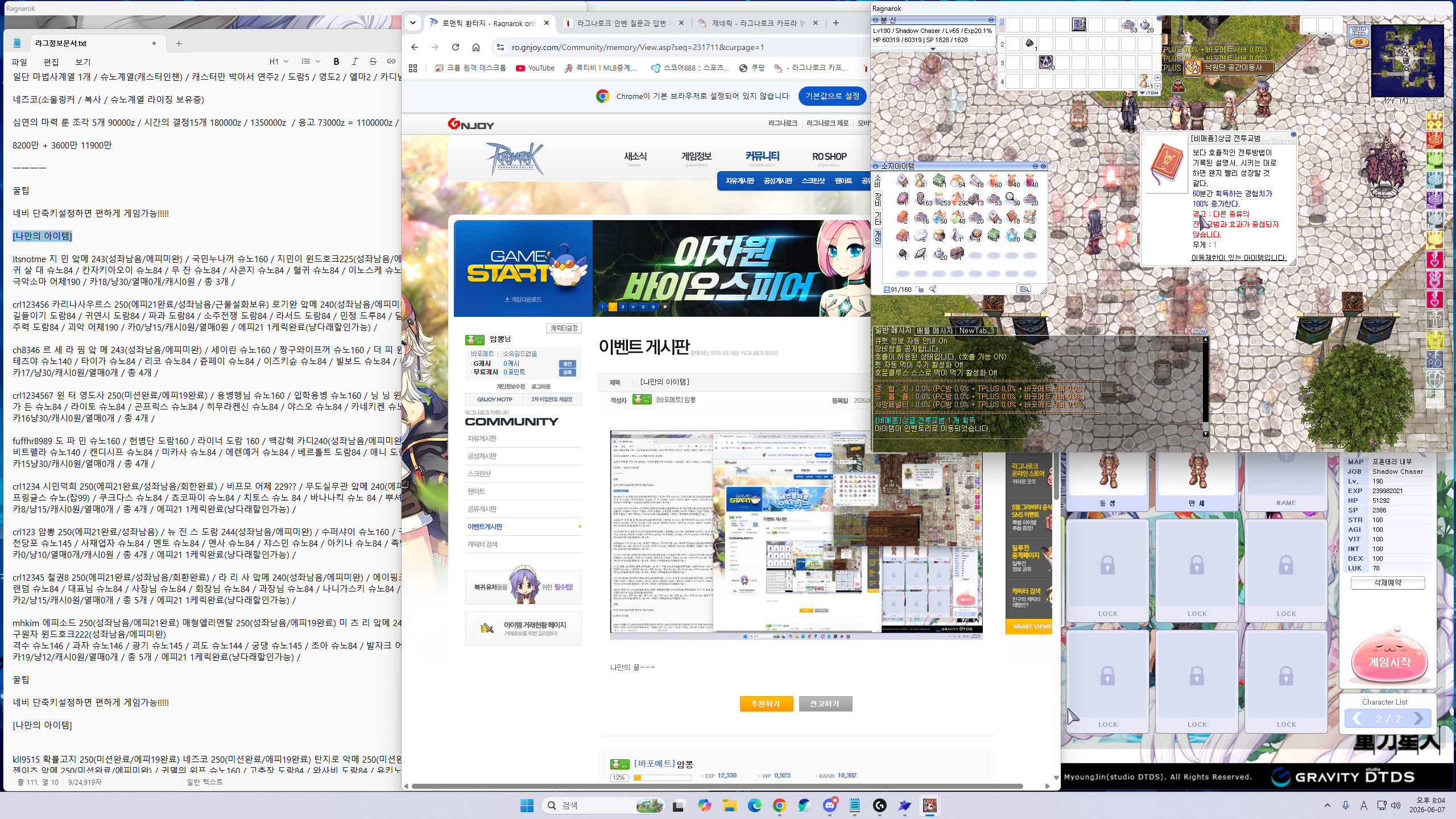Switch to the 제네릭 - 라그나로크 카프라 tab
Screen dimensions: 1456x819
point(759,23)
